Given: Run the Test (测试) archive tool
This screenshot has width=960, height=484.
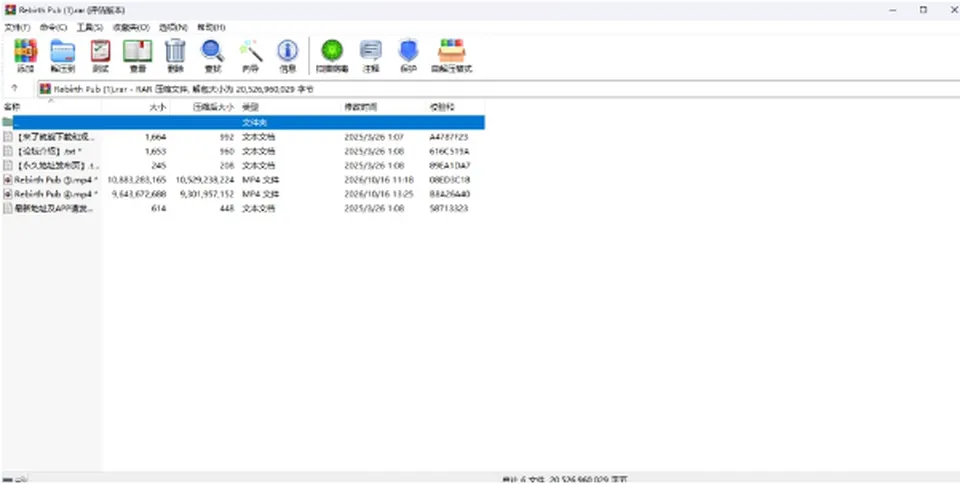Looking at the screenshot, I should pyautogui.click(x=100, y=56).
